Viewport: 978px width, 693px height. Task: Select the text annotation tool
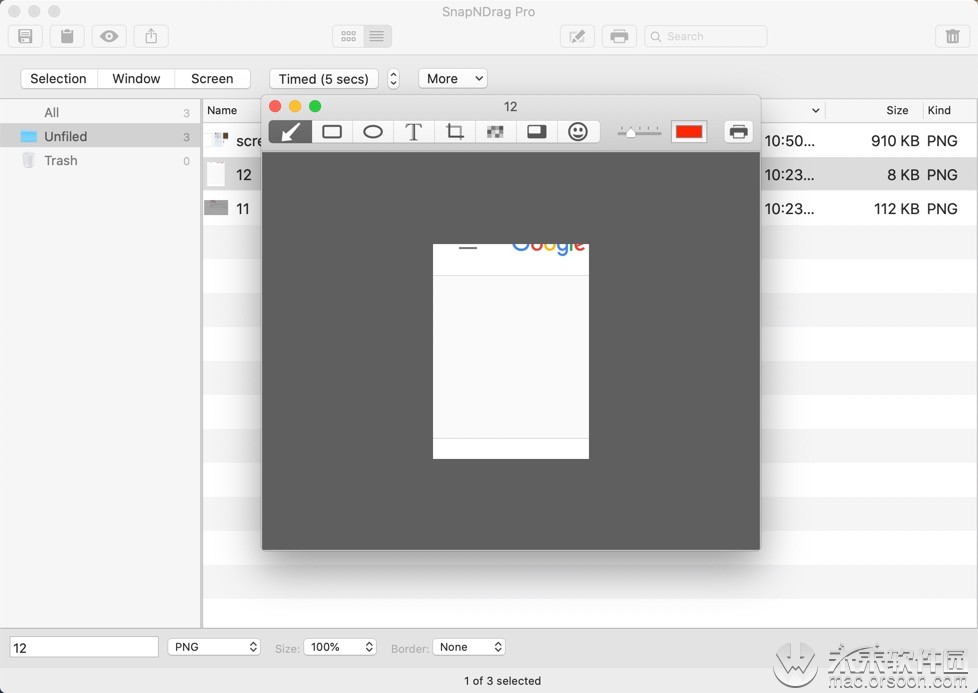point(413,130)
